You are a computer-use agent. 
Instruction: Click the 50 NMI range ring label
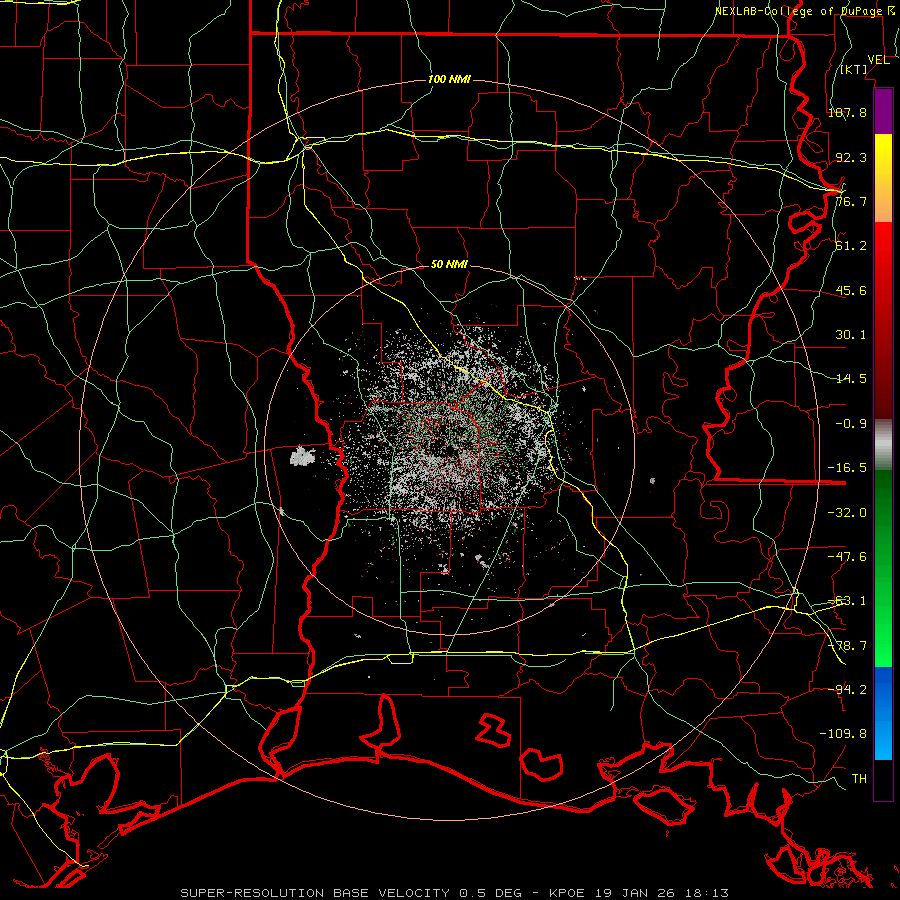point(449,264)
